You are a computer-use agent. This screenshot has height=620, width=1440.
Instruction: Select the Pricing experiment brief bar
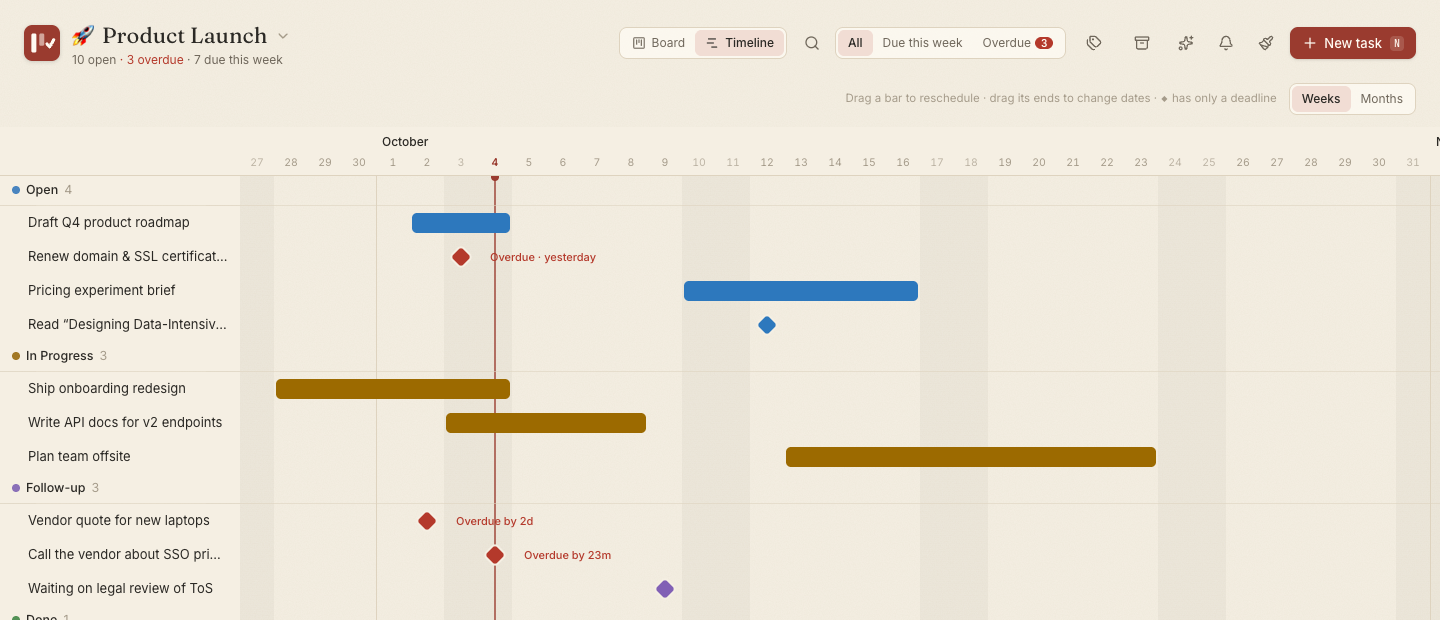[801, 291]
